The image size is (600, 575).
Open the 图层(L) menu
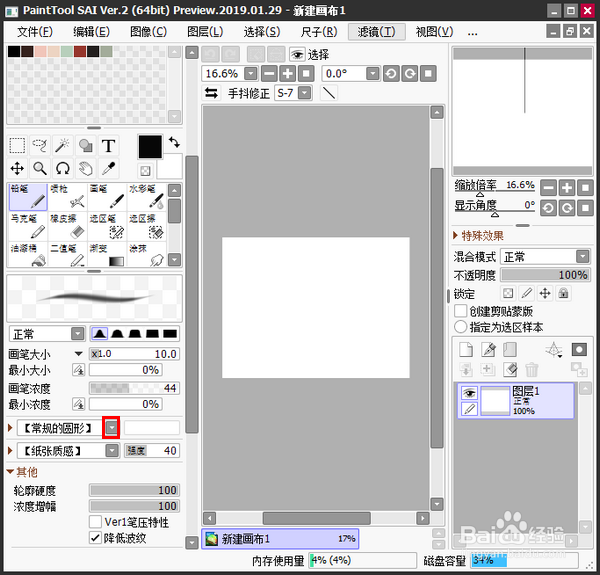205,32
